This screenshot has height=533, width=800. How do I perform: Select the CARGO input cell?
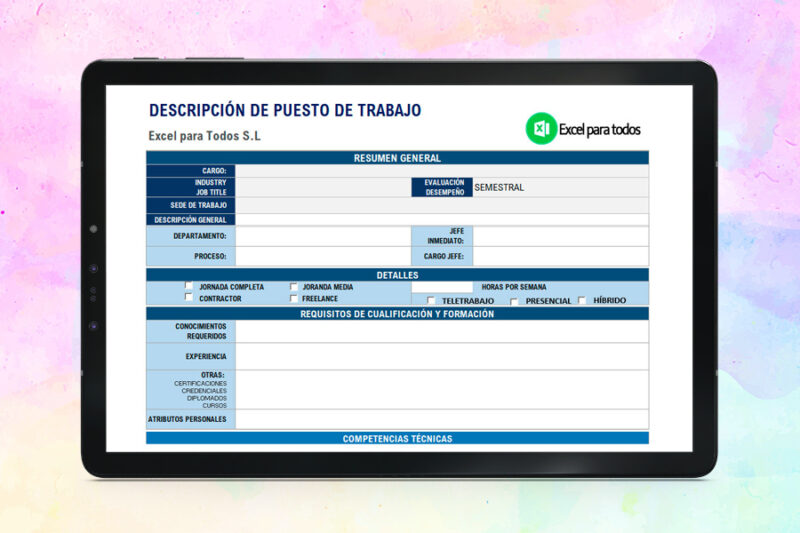pyautogui.click(x=442, y=171)
